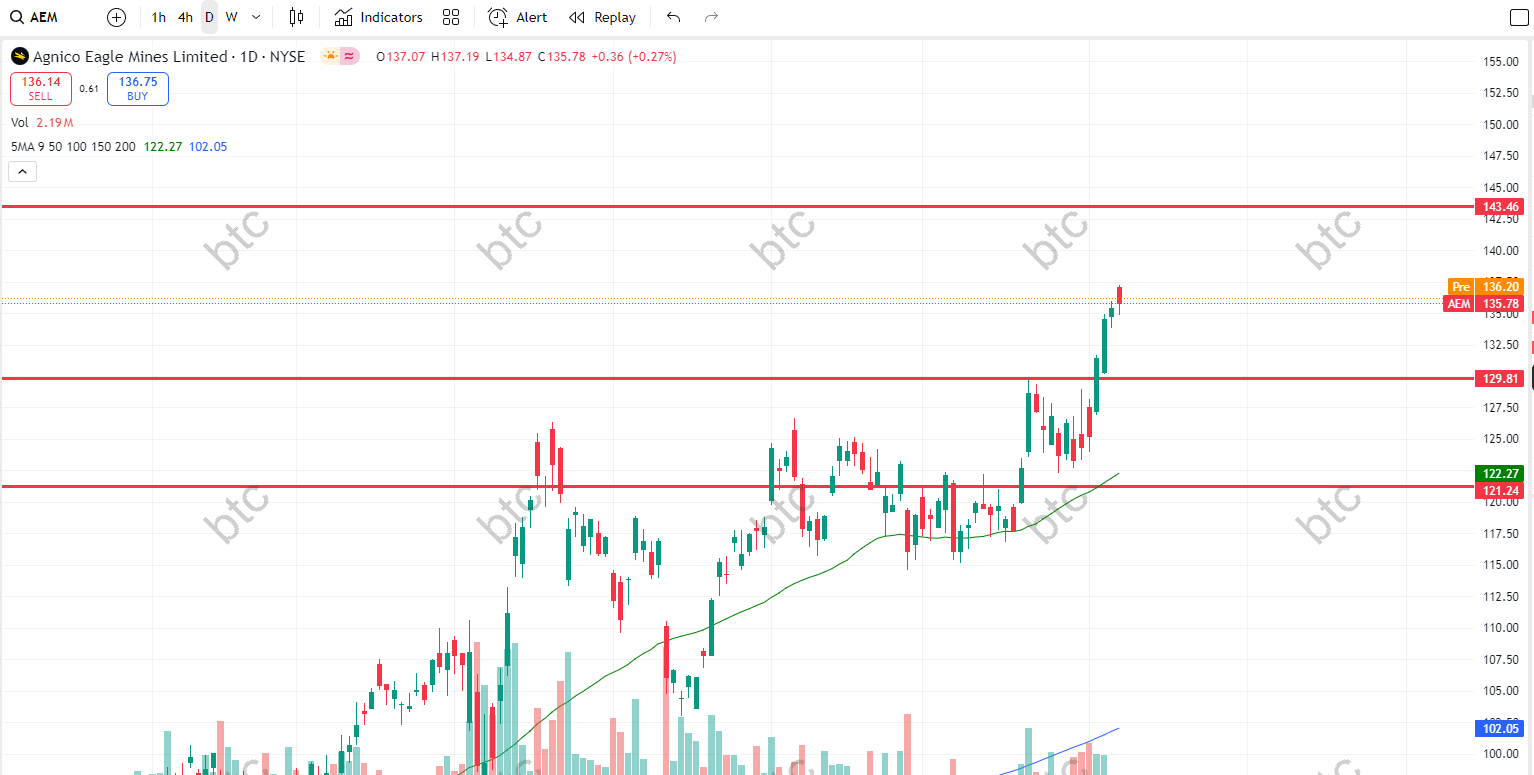This screenshot has height=775, width=1534.
Task: Click the green 122.27 moving average value
Action: click(163, 147)
